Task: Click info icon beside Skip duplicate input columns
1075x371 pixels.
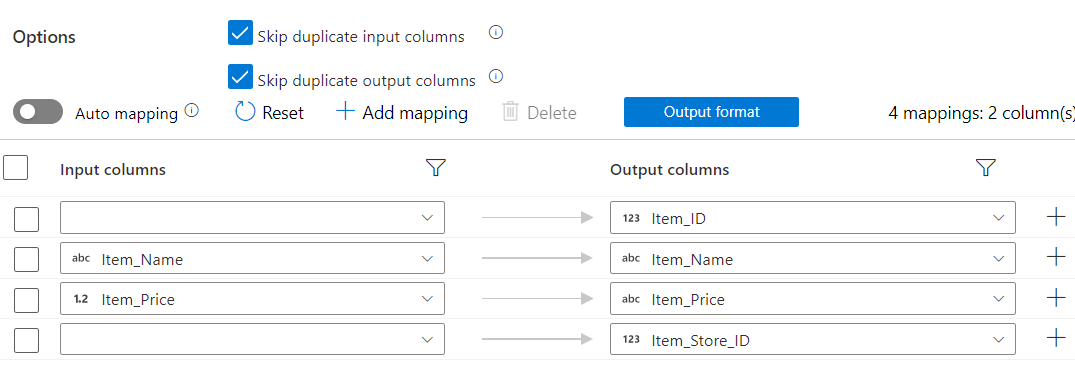Action: pos(496,32)
